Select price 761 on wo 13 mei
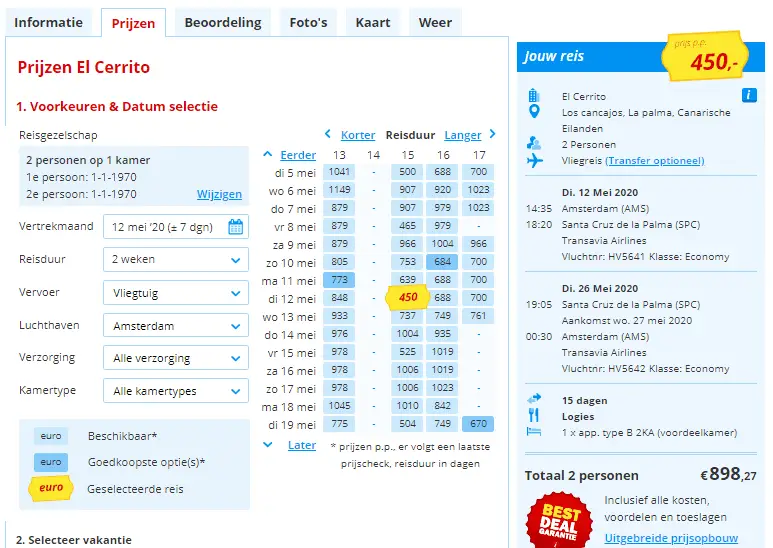 [478, 315]
